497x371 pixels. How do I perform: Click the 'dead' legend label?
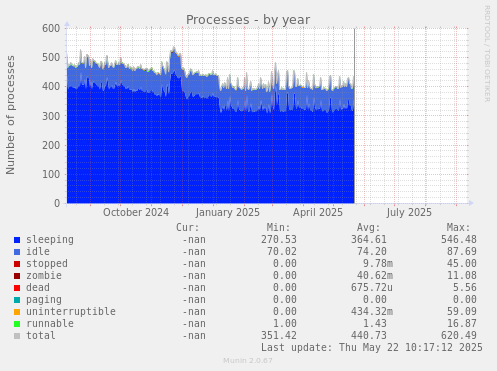coord(38,288)
